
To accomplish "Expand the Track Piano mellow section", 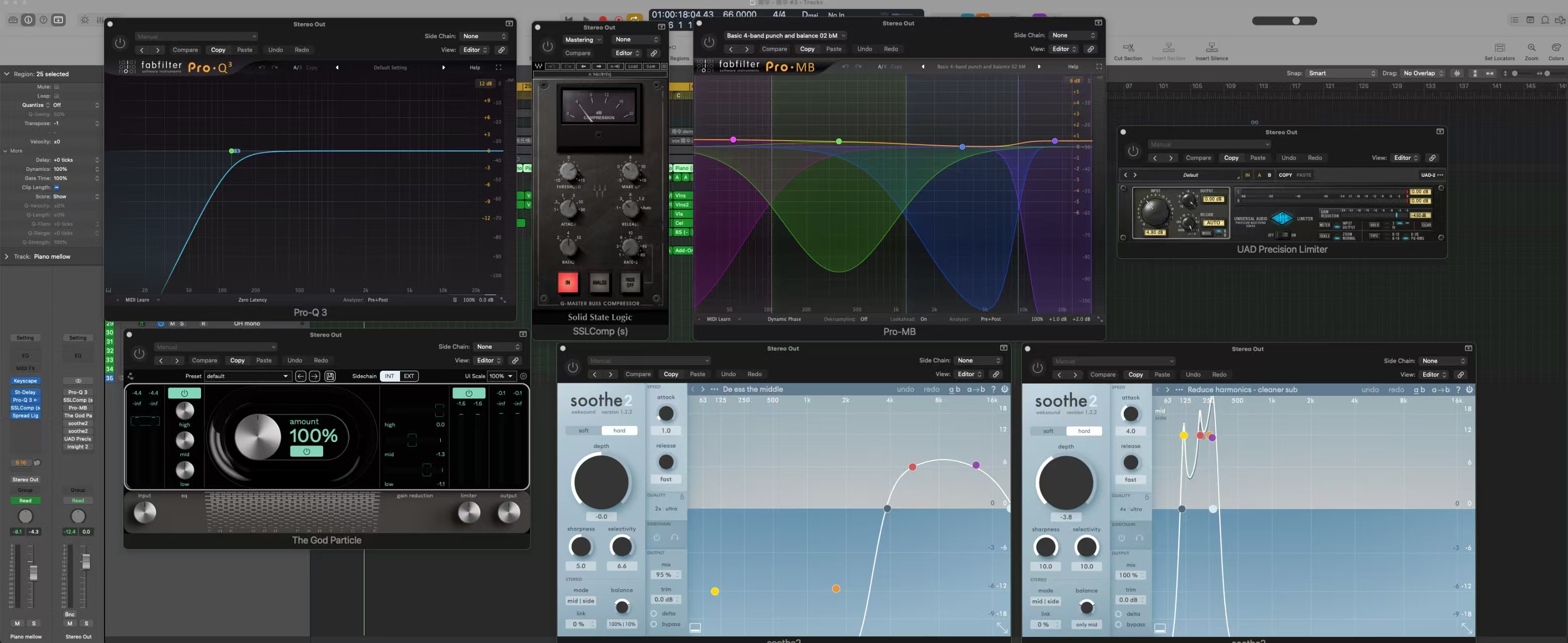I will tap(7, 257).
